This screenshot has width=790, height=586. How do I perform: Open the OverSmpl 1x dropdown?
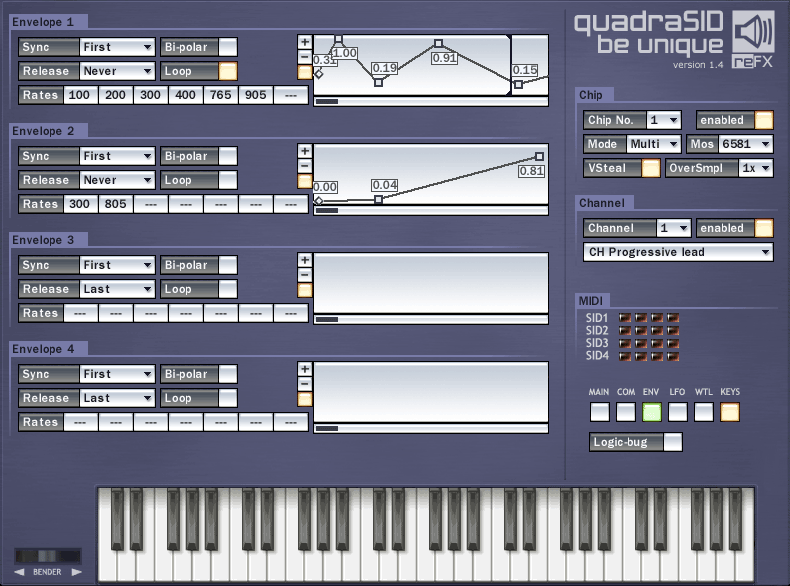click(756, 168)
